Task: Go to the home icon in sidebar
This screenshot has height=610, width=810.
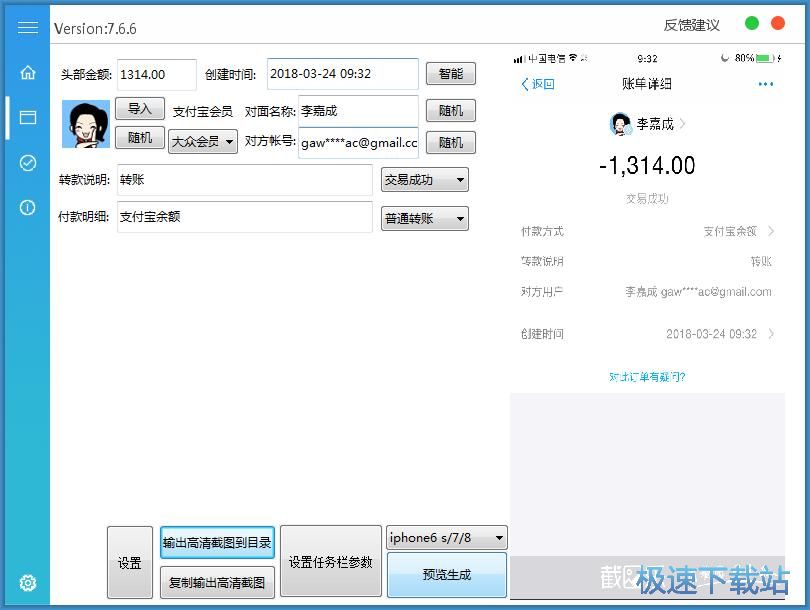Action: tap(28, 73)
